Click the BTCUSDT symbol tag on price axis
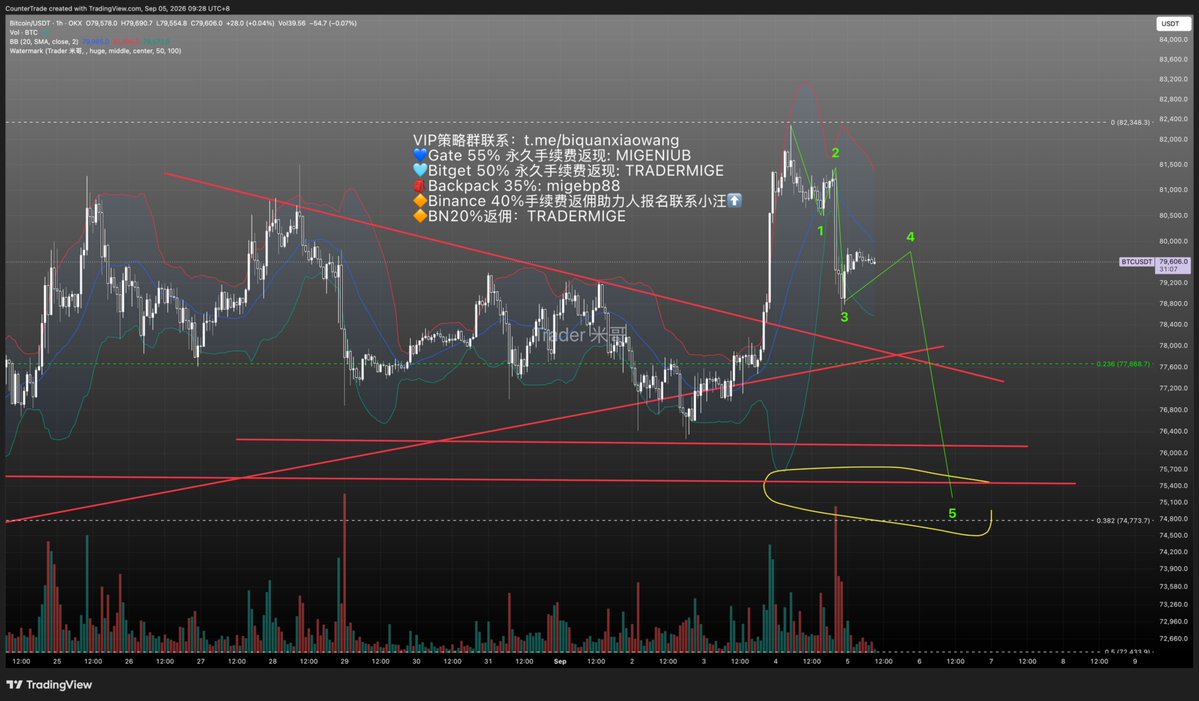The width and height of the screenshot is (1199, 701). tap(1136, 261)
